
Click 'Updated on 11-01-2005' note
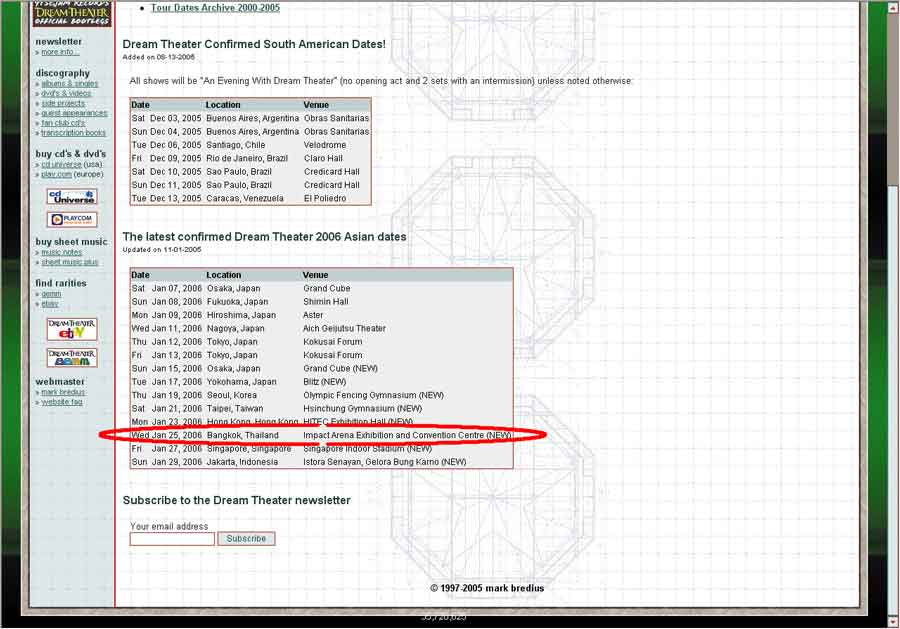162,250
